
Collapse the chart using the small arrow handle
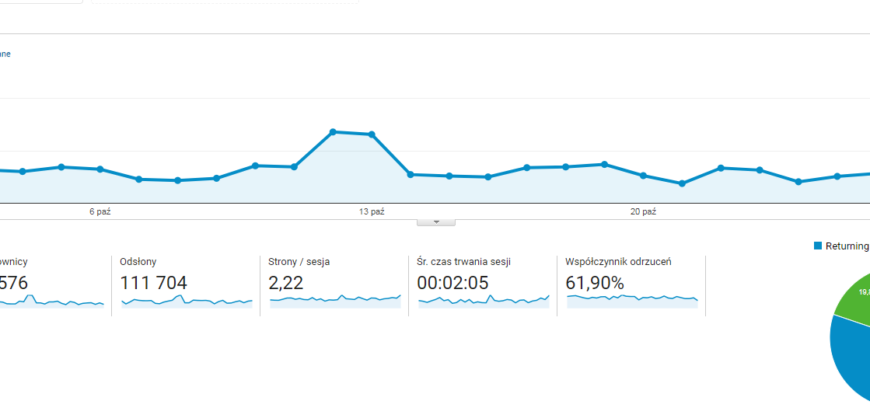point(435,221)
